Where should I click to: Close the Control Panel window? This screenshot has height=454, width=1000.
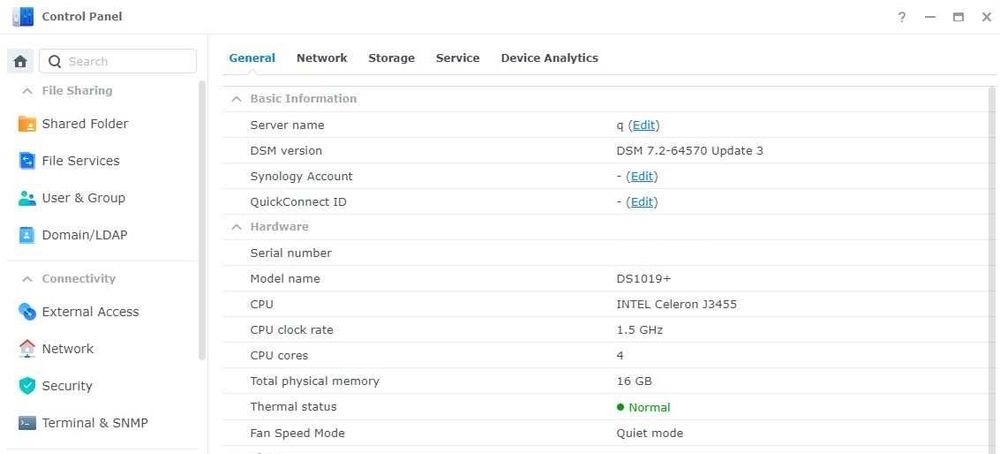pyautogui.click(x=986, y=17)
